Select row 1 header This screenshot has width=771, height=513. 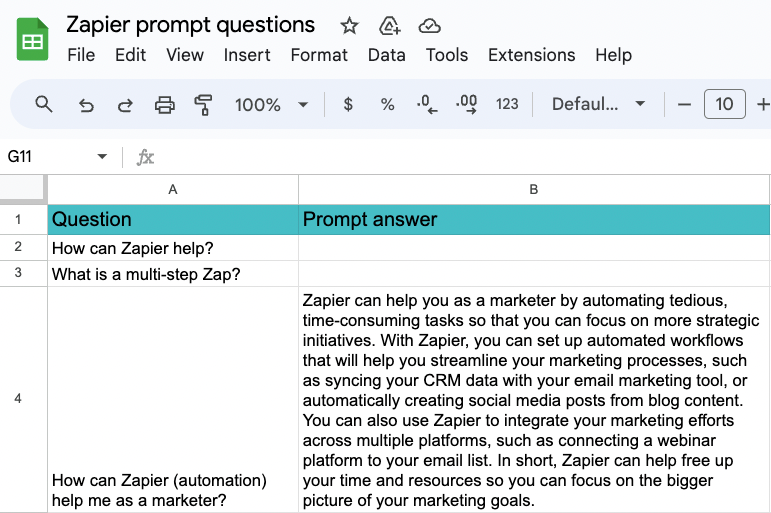click(23, 219)
